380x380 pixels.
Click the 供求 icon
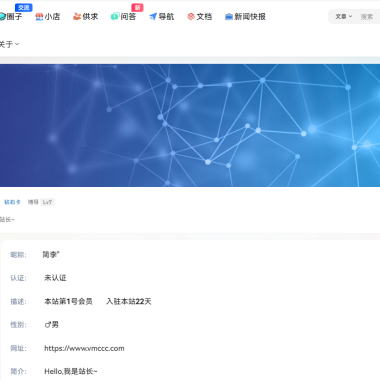pyautogui.click(x=77, y=17)
